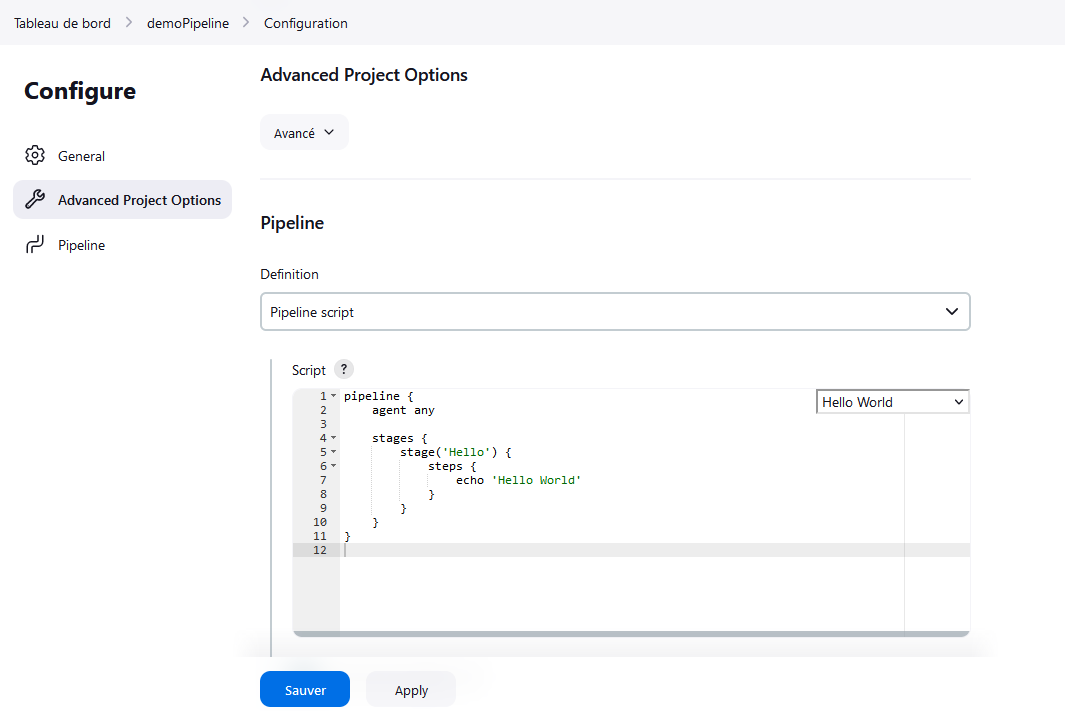Viewport: 1065px width, 711px height.
Task: Click the Advanced Project Options heading
Action: (364, 75)
